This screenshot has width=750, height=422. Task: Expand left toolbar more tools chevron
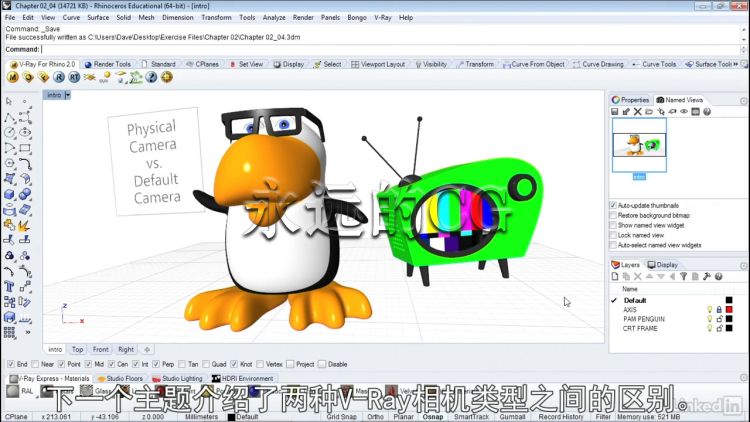pos(28,333)
